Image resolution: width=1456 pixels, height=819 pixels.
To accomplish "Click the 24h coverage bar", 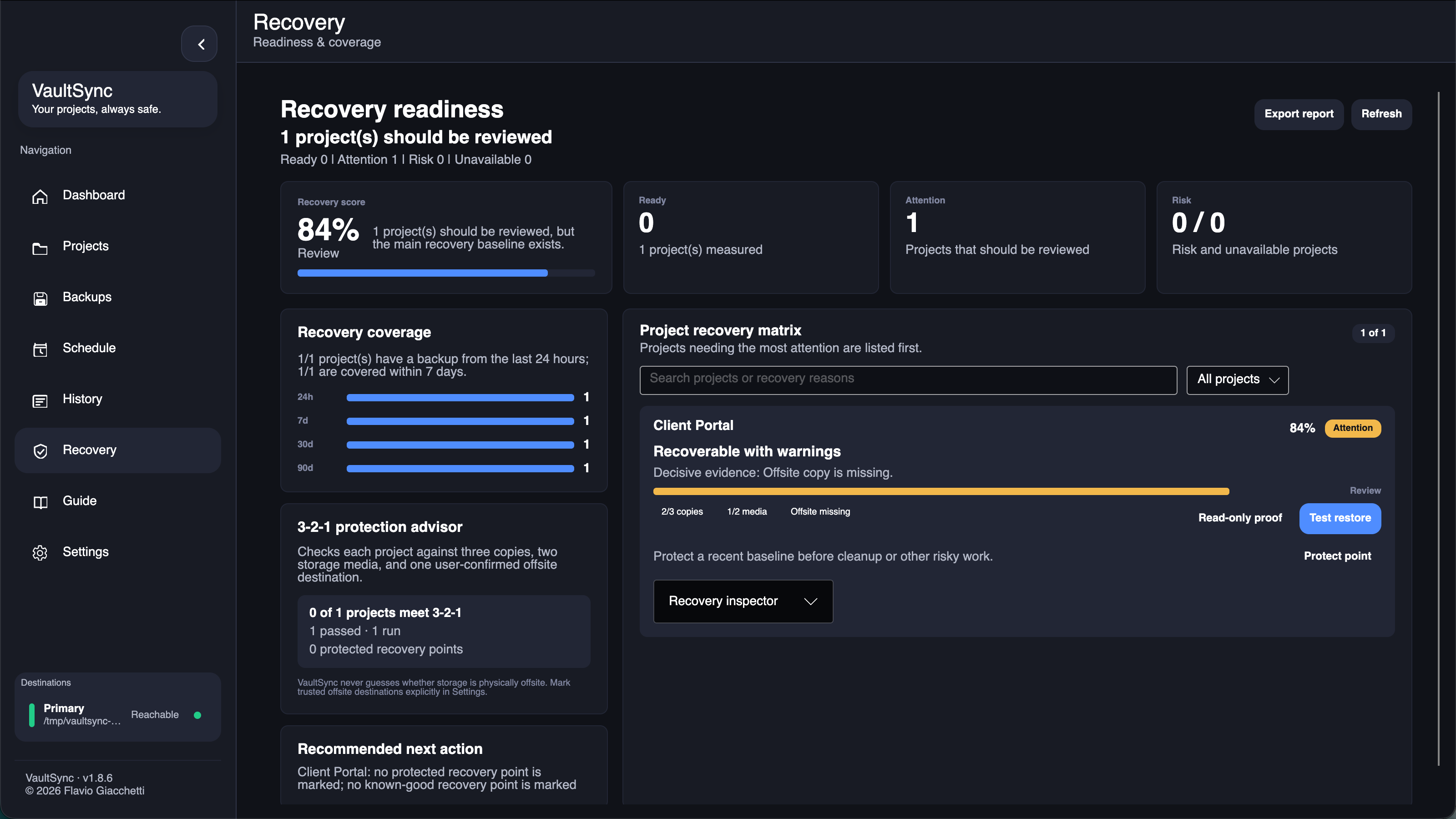I will (460, 398).
